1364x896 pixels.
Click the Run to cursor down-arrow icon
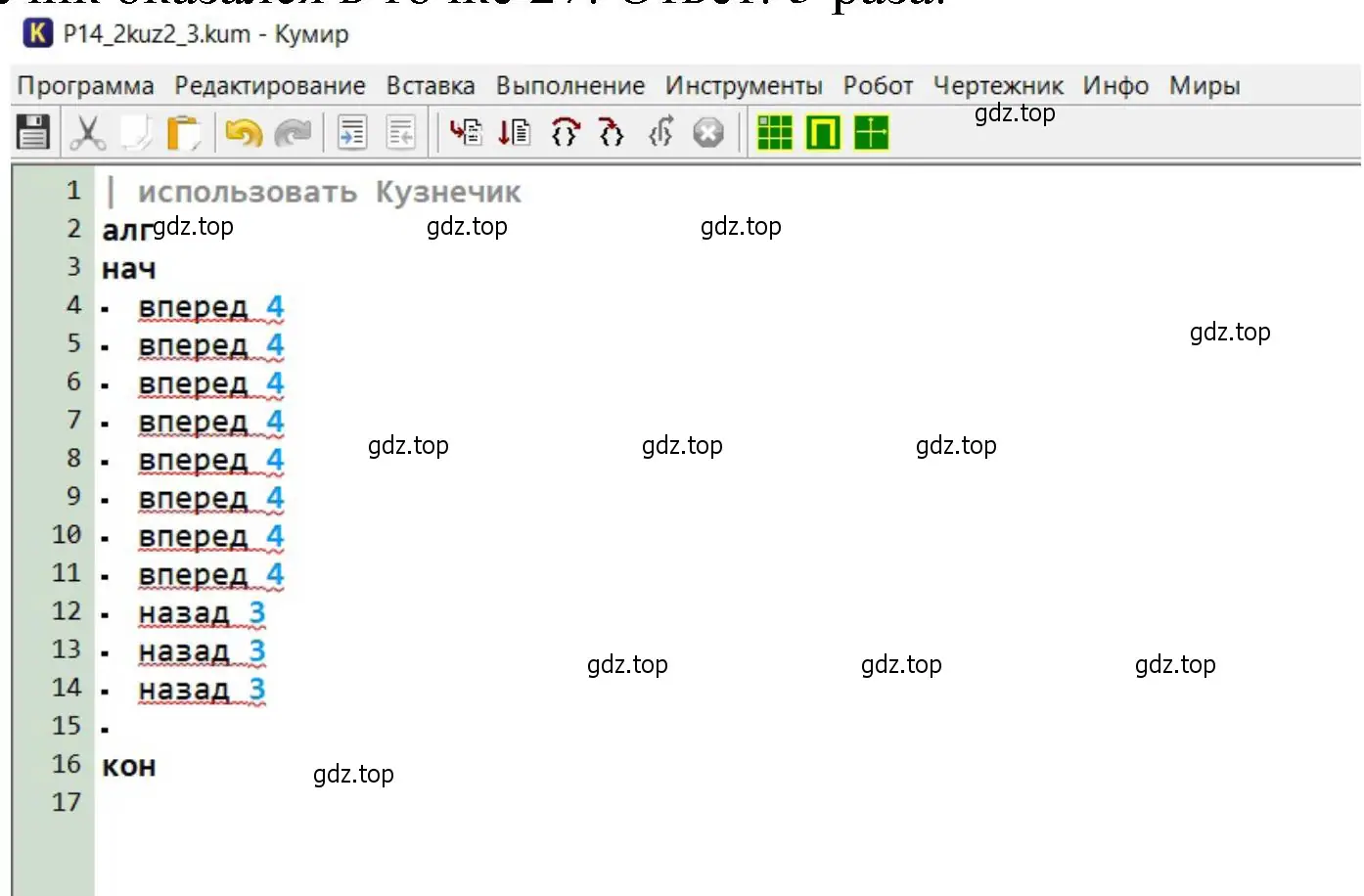515,131
